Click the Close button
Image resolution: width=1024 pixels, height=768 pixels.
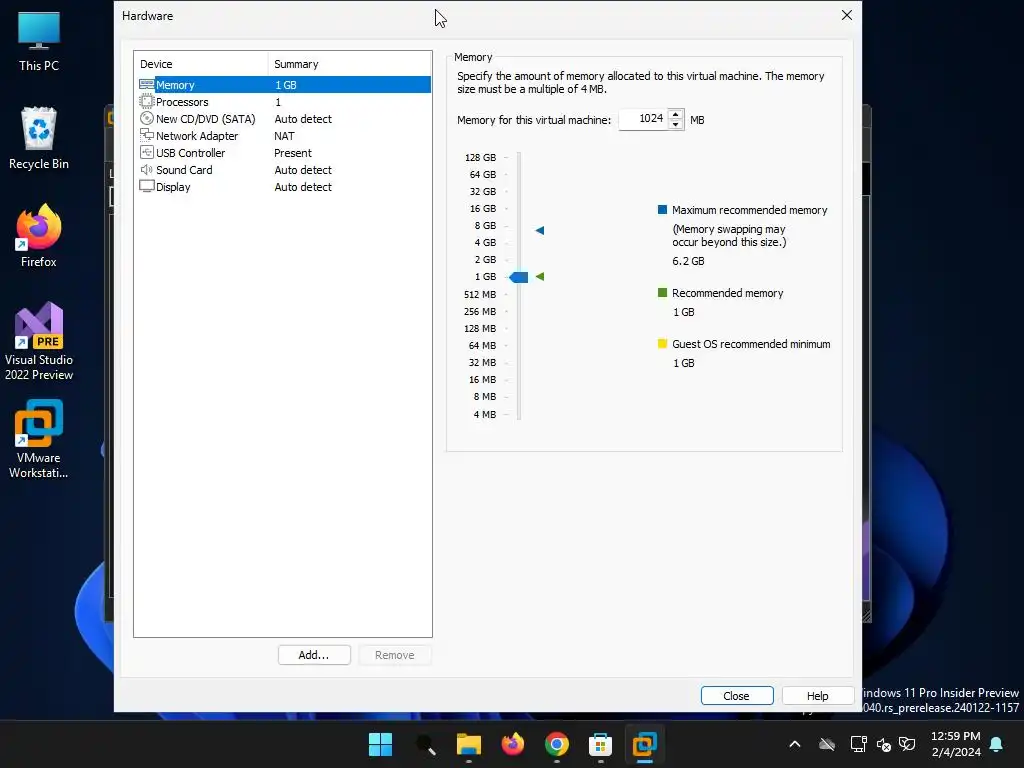737,696
